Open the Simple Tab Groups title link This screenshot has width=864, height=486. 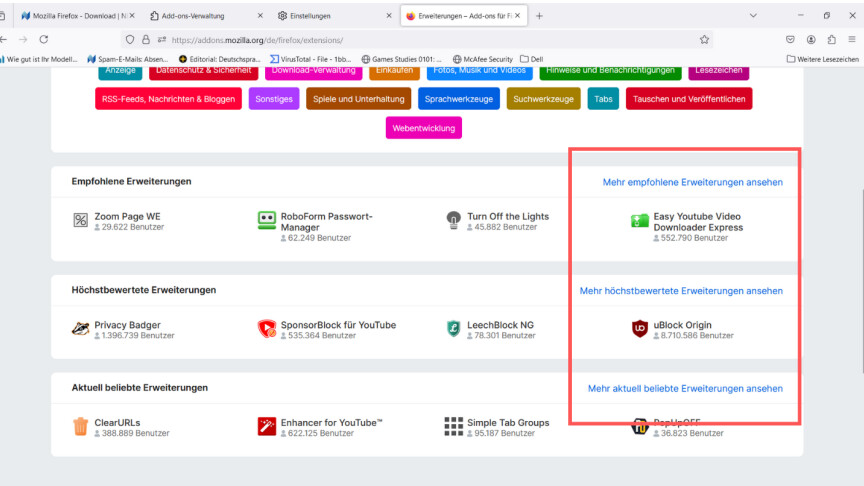click(508, 422)
